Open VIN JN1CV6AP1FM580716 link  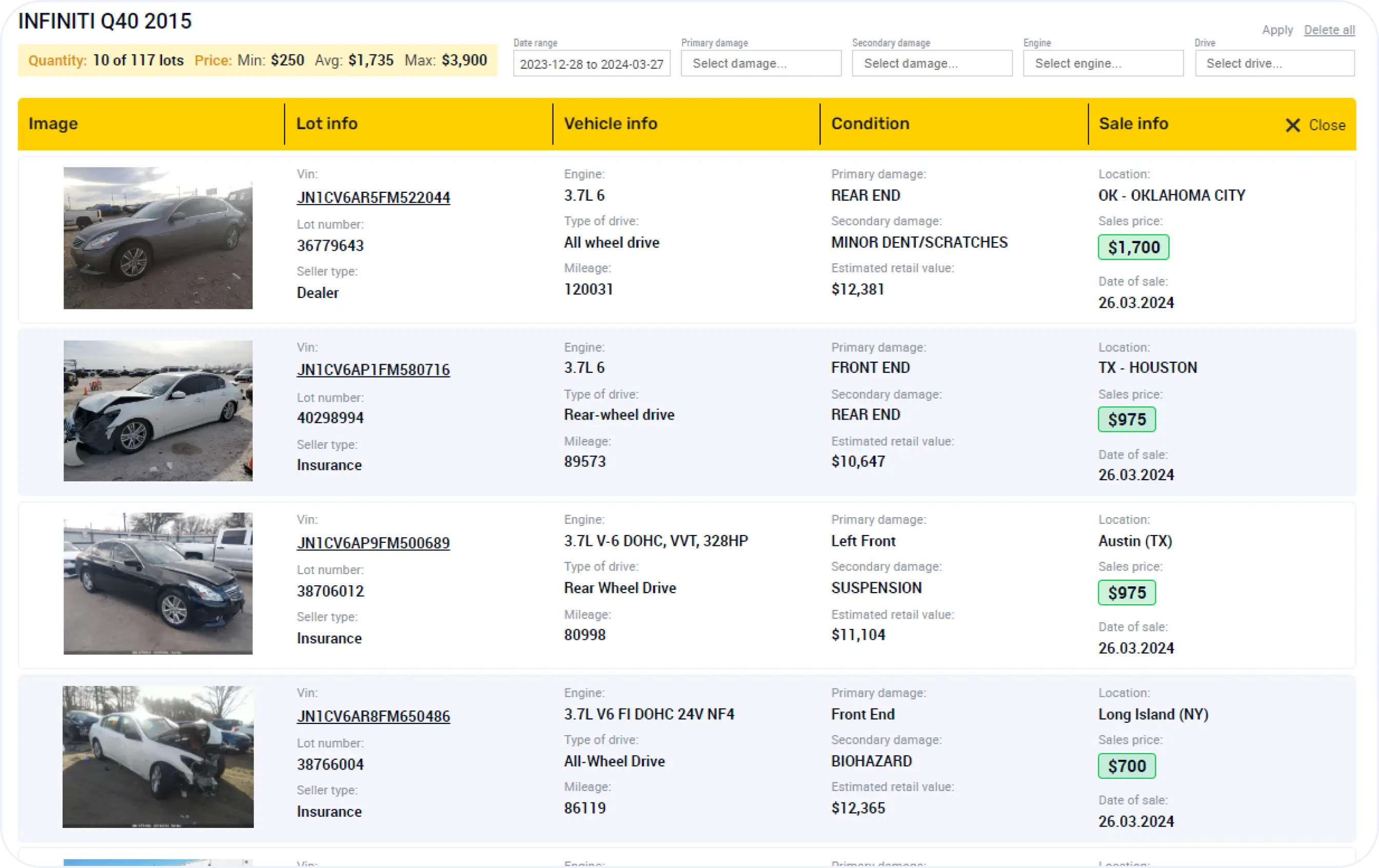pyautogui.click(x=373, y=370)
